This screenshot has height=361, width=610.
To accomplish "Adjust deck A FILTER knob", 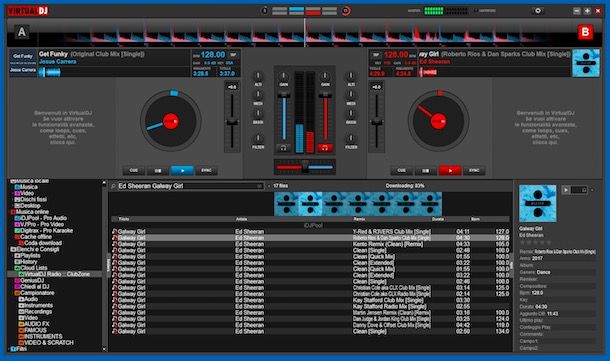I will click(x=258, y=138).
